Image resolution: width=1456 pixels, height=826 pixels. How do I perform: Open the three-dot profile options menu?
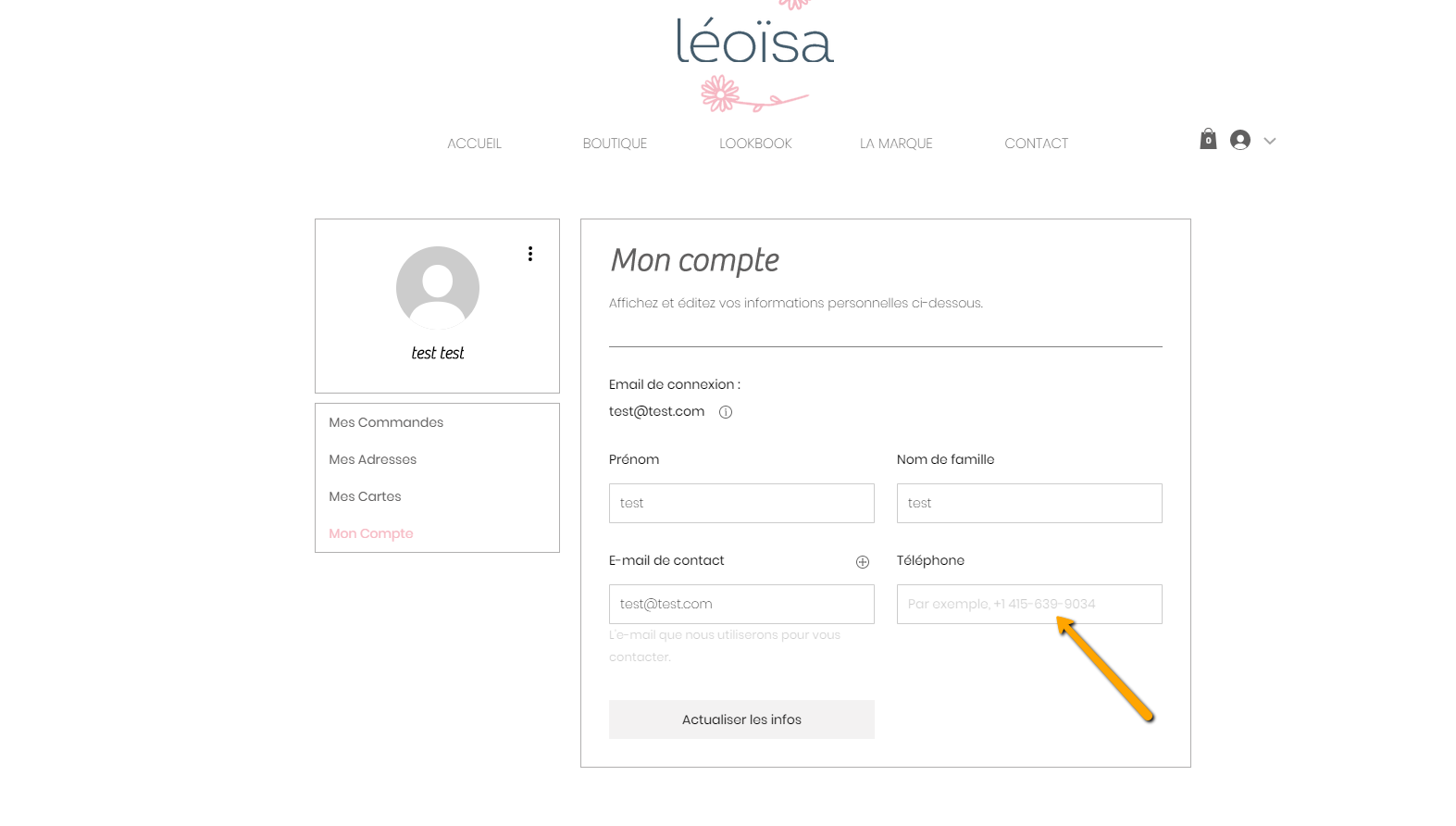(x=530, y=254)
